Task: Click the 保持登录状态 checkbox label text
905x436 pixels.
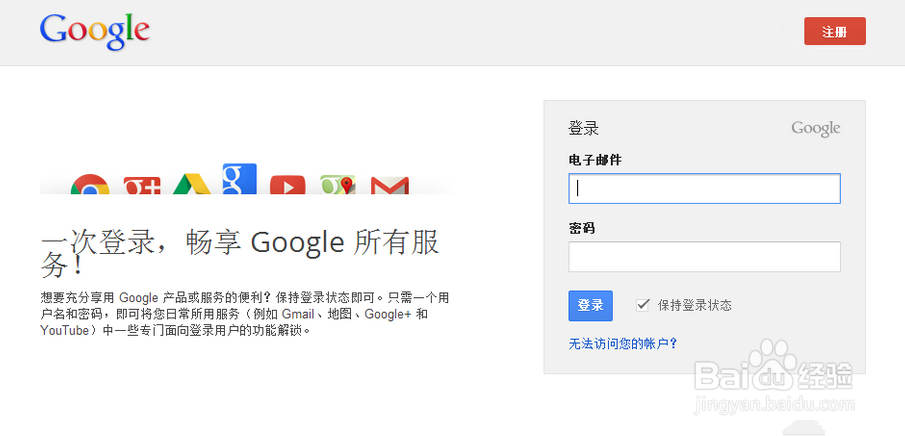Action: 695,305
